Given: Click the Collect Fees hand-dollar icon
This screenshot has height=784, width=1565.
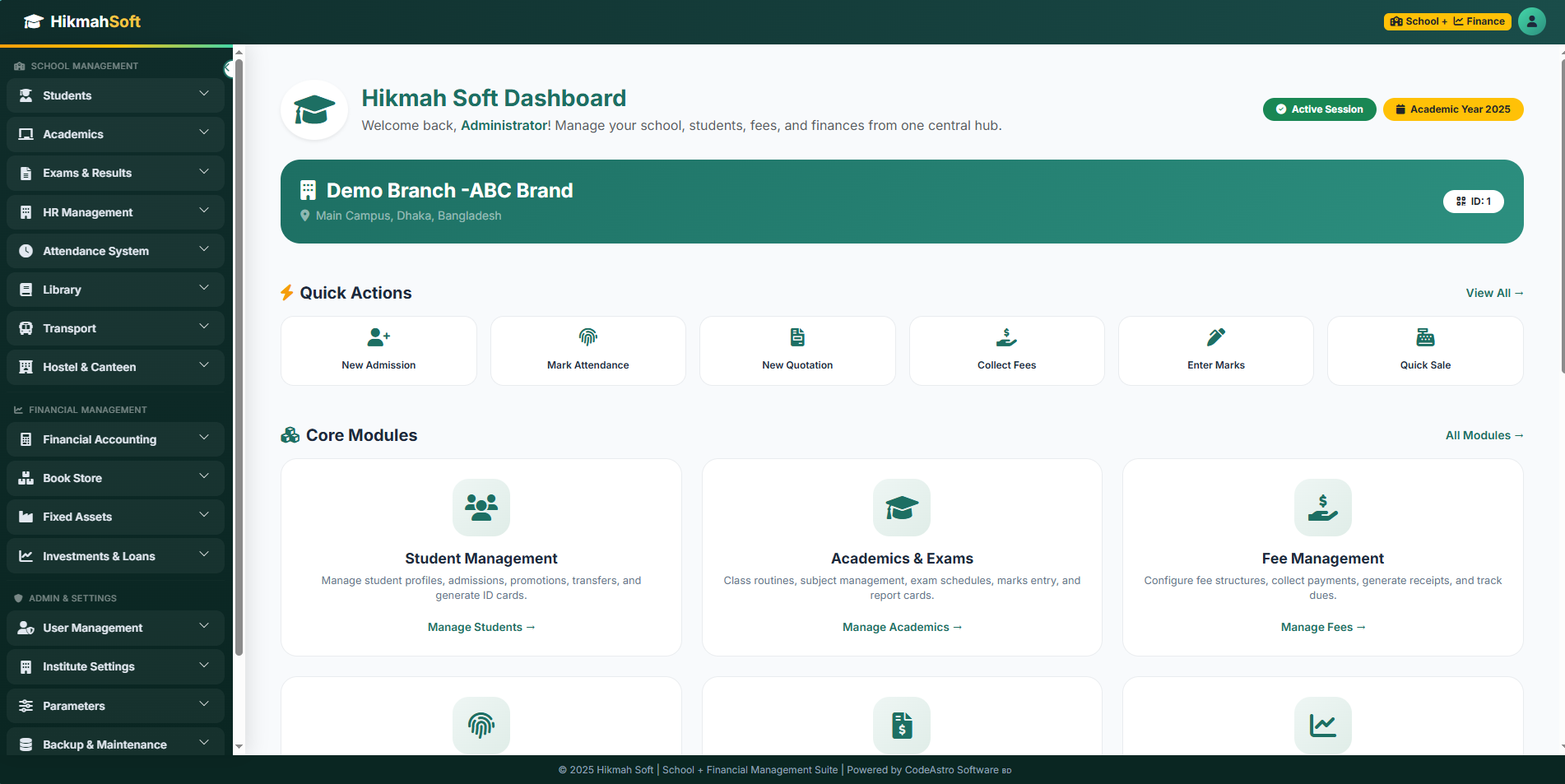Looking at the screenshot, I should coord(1007,337).
